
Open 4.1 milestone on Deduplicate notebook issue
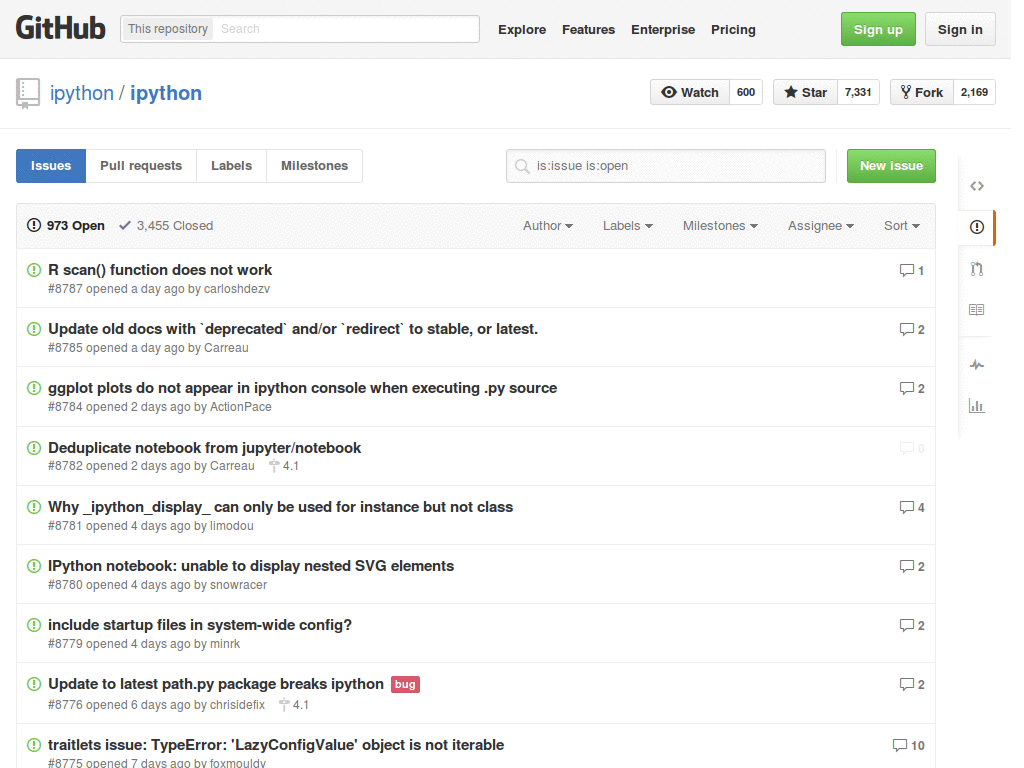[284, 466]
